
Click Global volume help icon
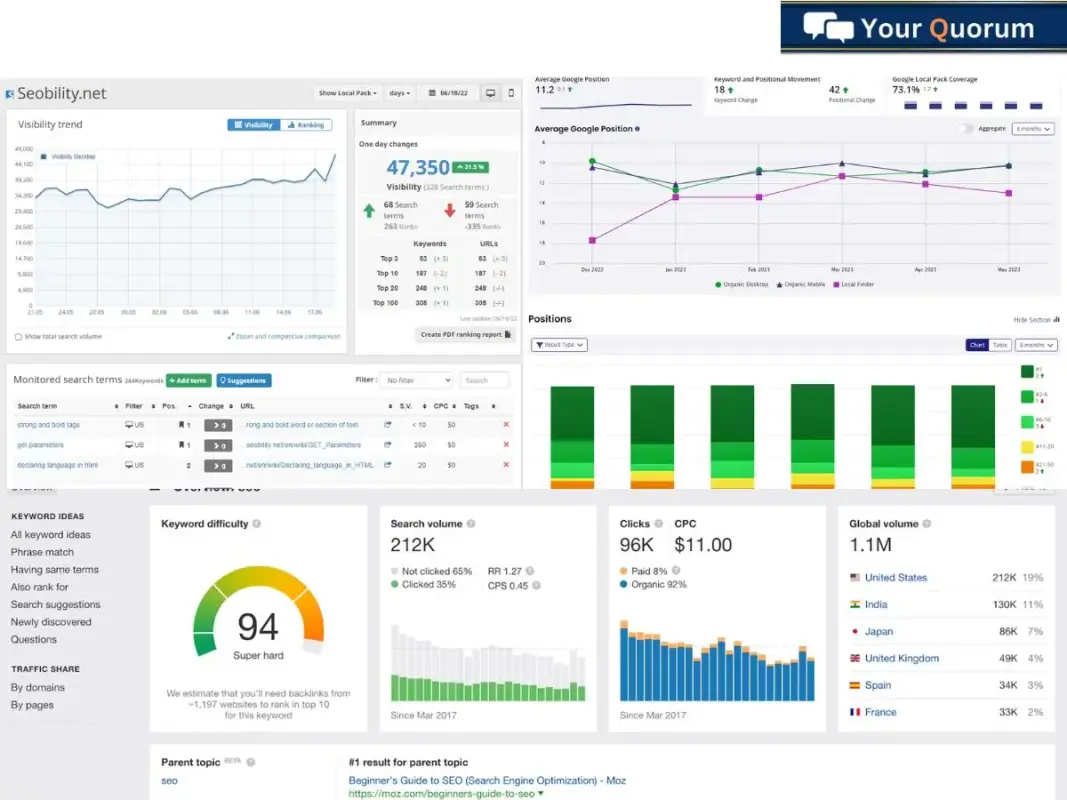tap(927, 524)
